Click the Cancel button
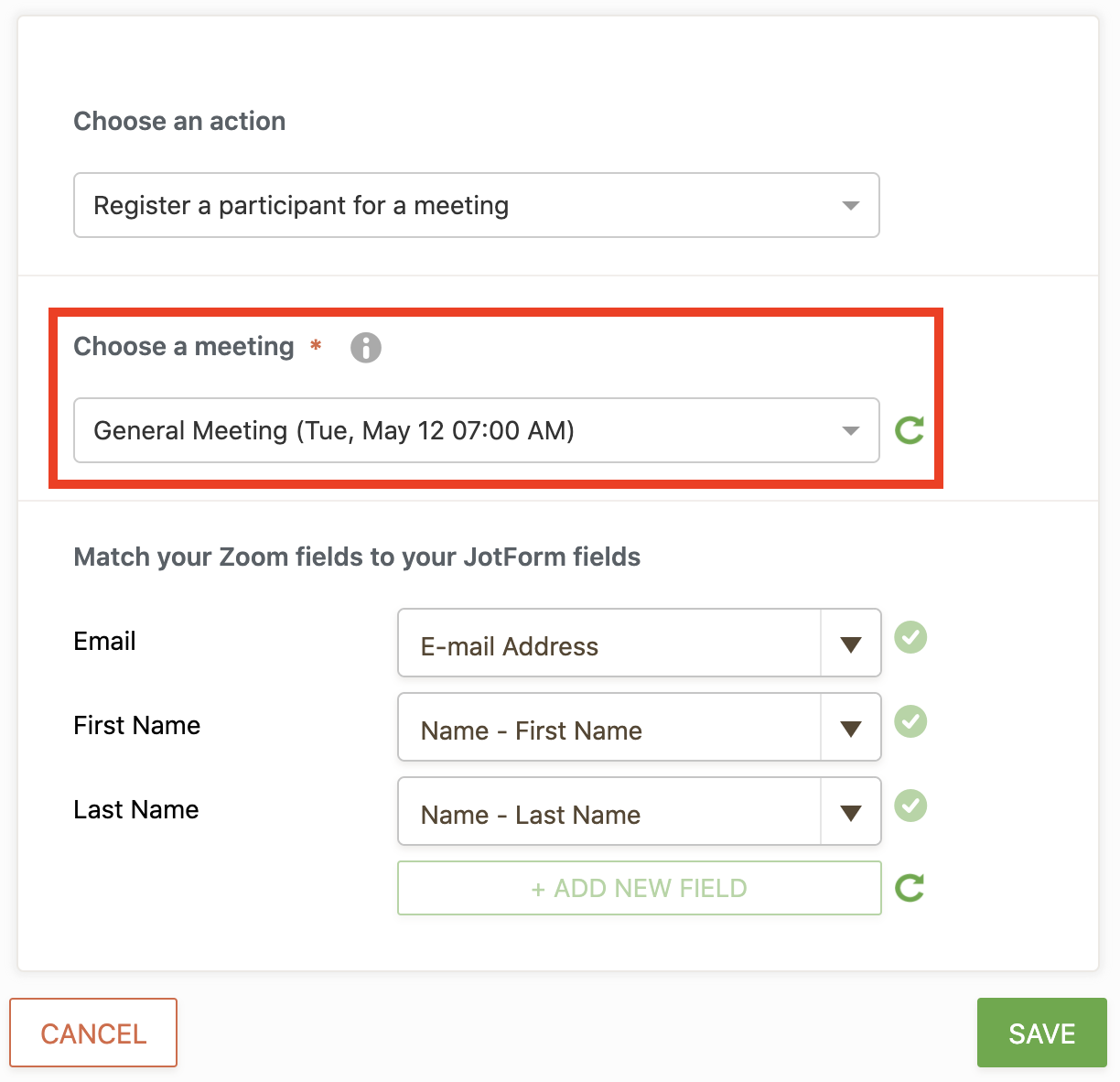Image resolution: width=1120 pixels, height=1082 pixels. (x=93, y=1033)
